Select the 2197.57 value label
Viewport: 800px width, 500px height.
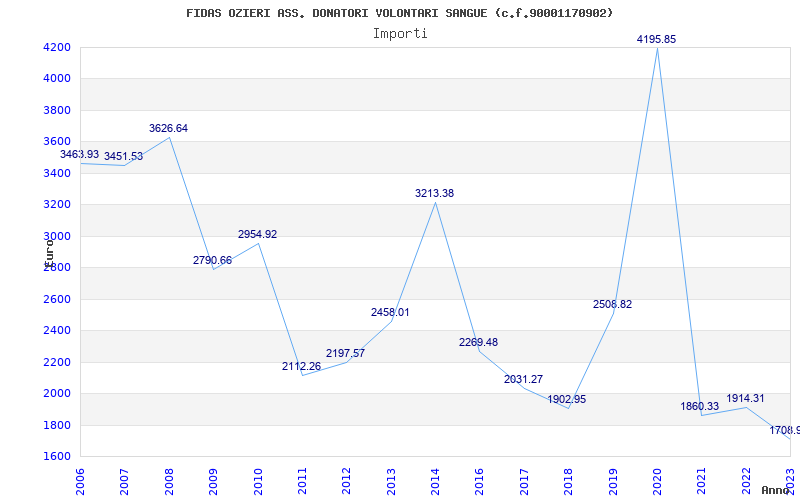click(345, 353)
